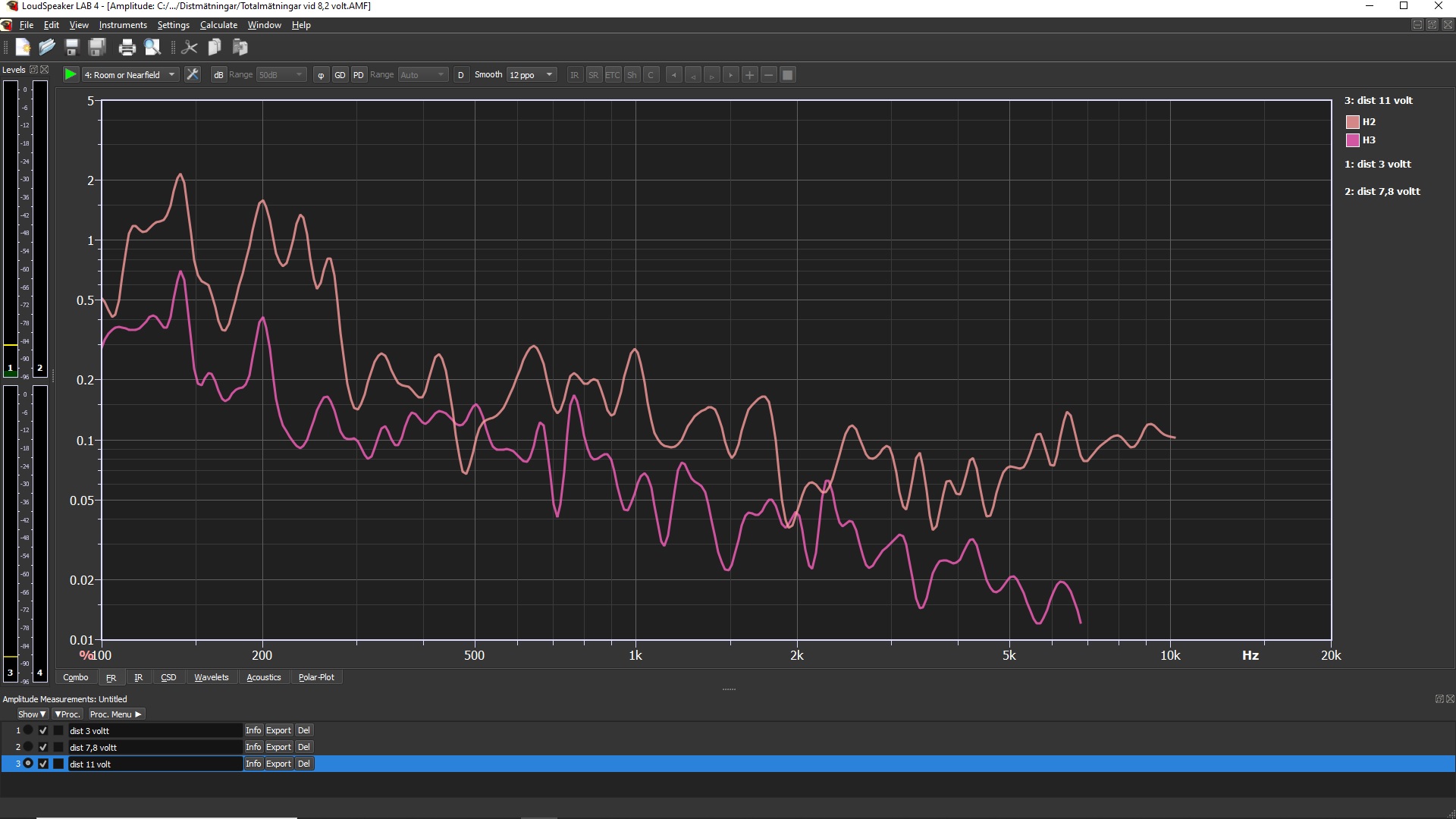The height and width of the screenshot is (819, 1456).
Task: Uncheck visibility for dist 11 volt
Action: click(x=43, y=764)
